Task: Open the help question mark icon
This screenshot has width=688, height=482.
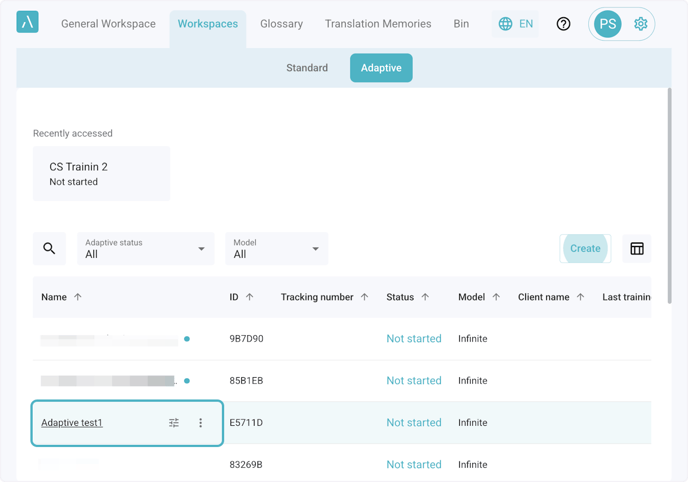Action: click(563, 24)
